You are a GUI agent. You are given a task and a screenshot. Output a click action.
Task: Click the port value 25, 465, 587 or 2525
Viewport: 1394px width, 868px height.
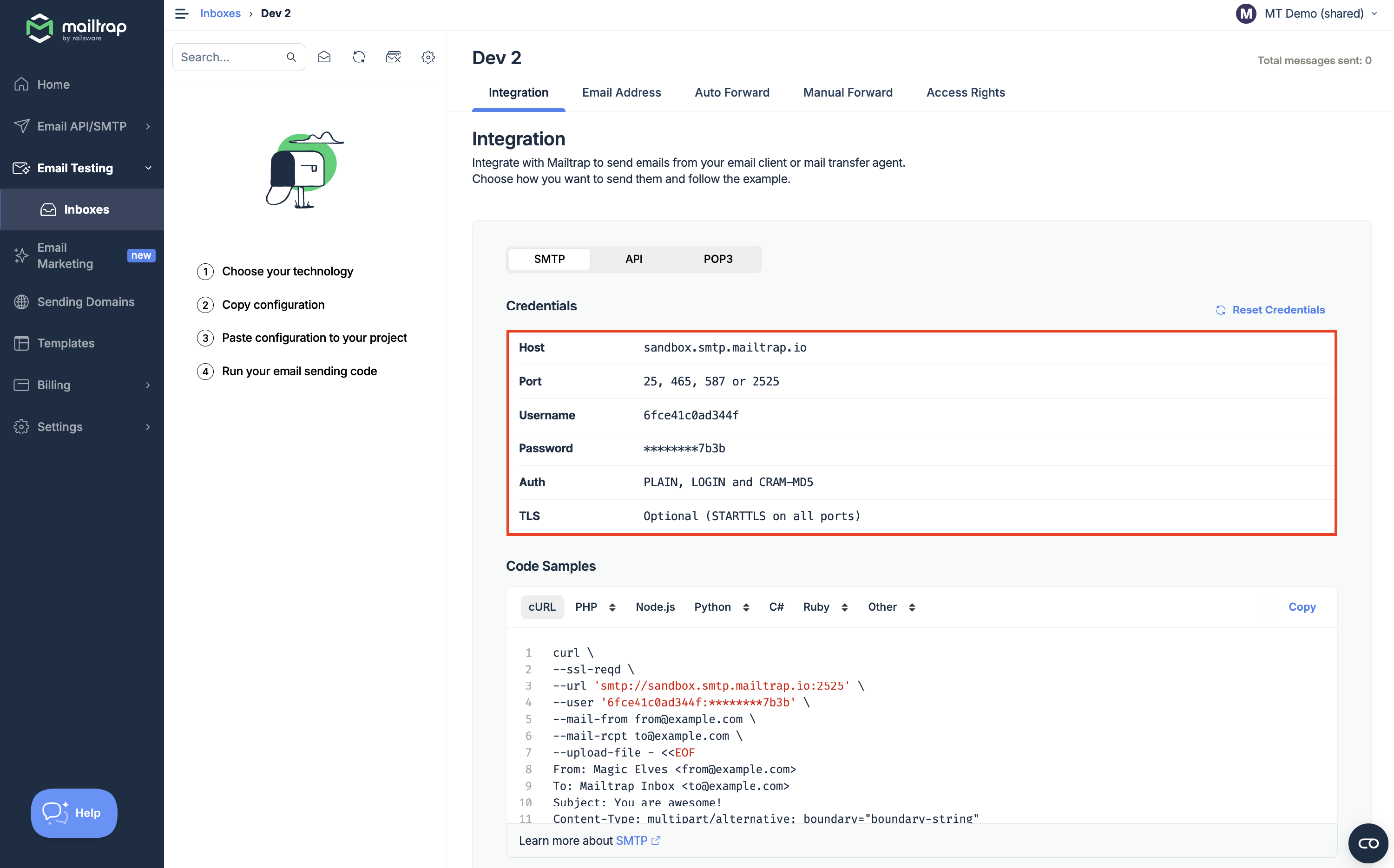point(711,381)
